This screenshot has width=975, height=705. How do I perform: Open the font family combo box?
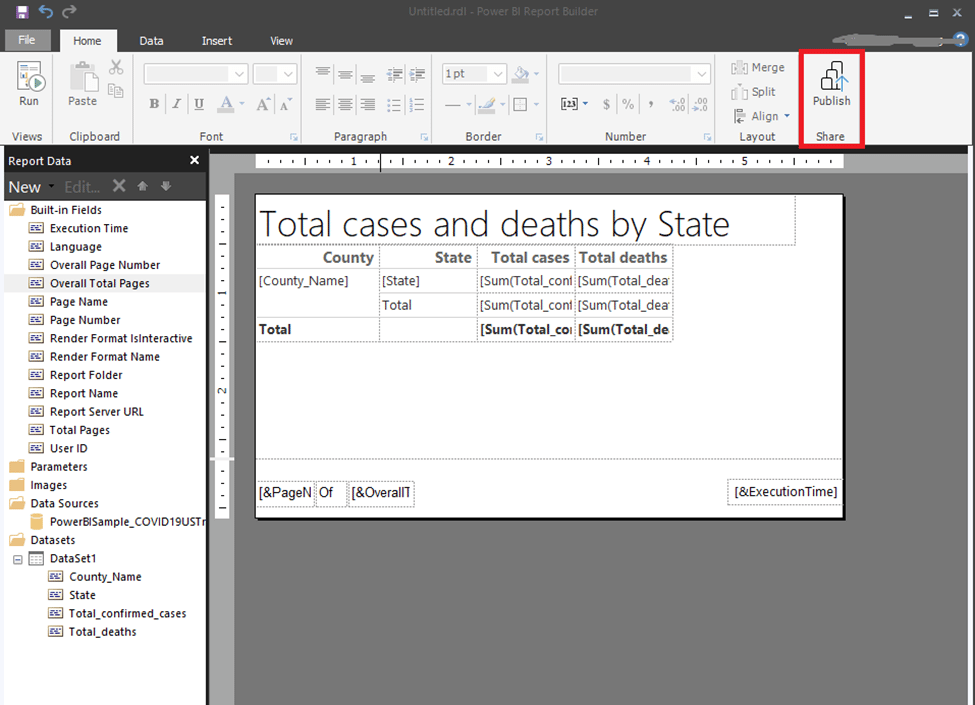pyautogui.click(x=196, y=74)
